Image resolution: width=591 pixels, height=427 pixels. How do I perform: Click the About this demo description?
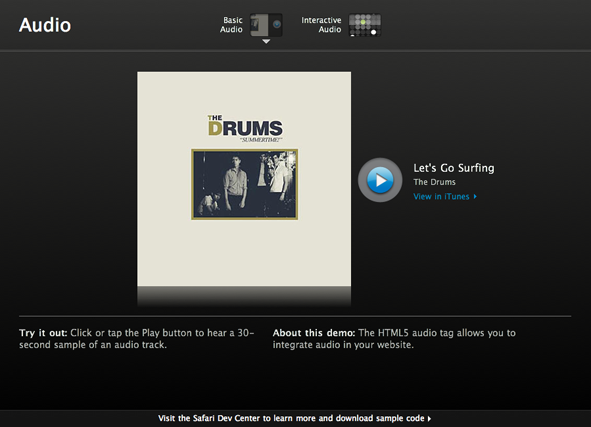[394, 339]
